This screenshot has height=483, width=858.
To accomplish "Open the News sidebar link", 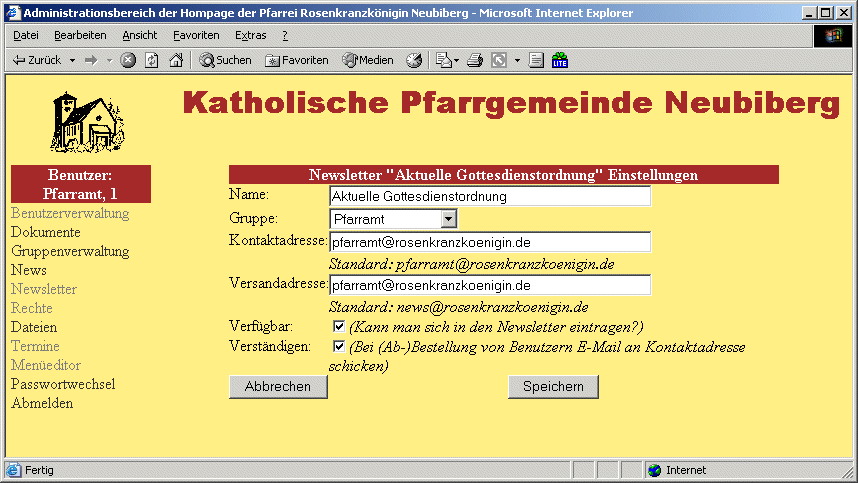I will click(29, 270).
